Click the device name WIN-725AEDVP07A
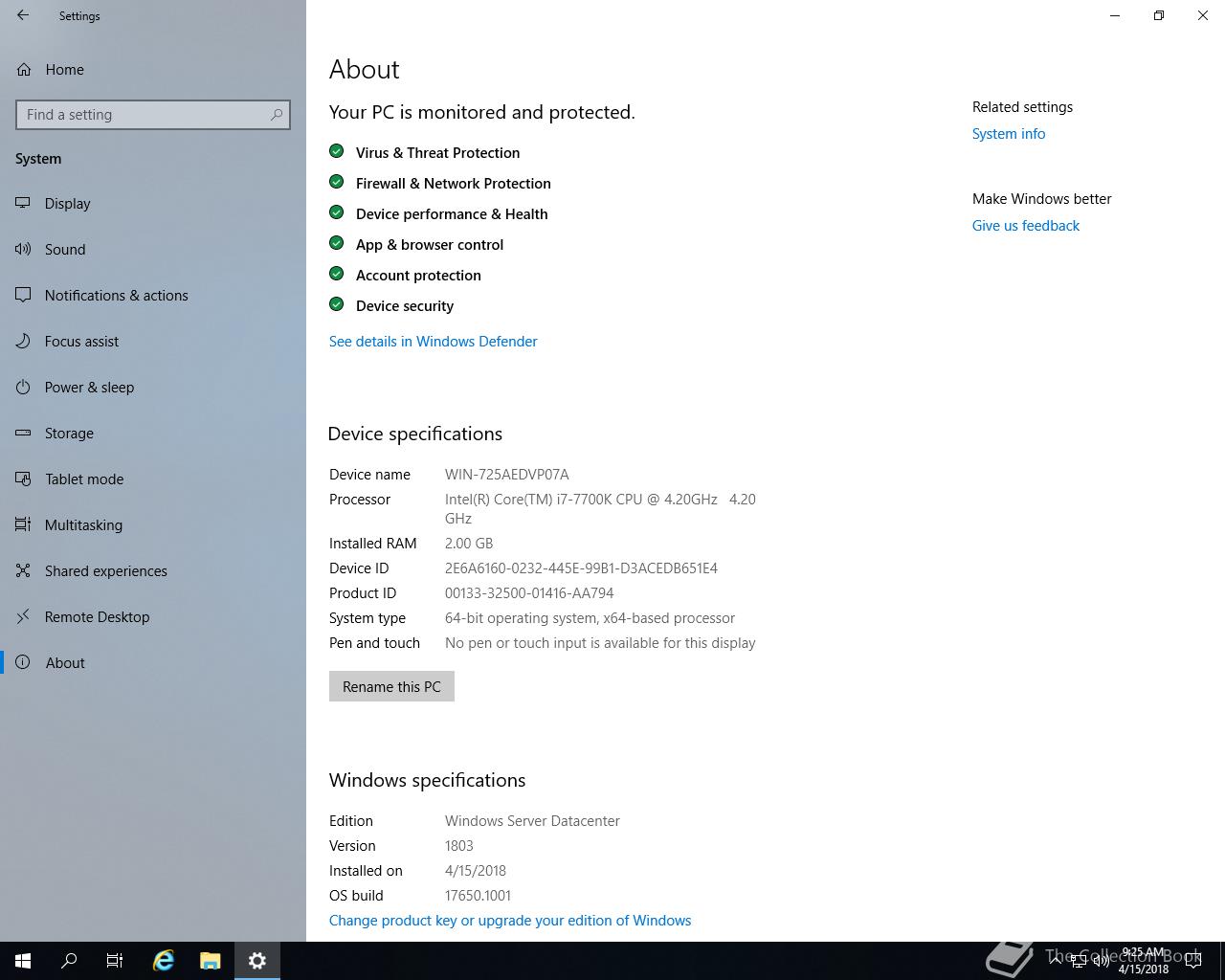Screen dimensions: 1225x980 (506, 474)
